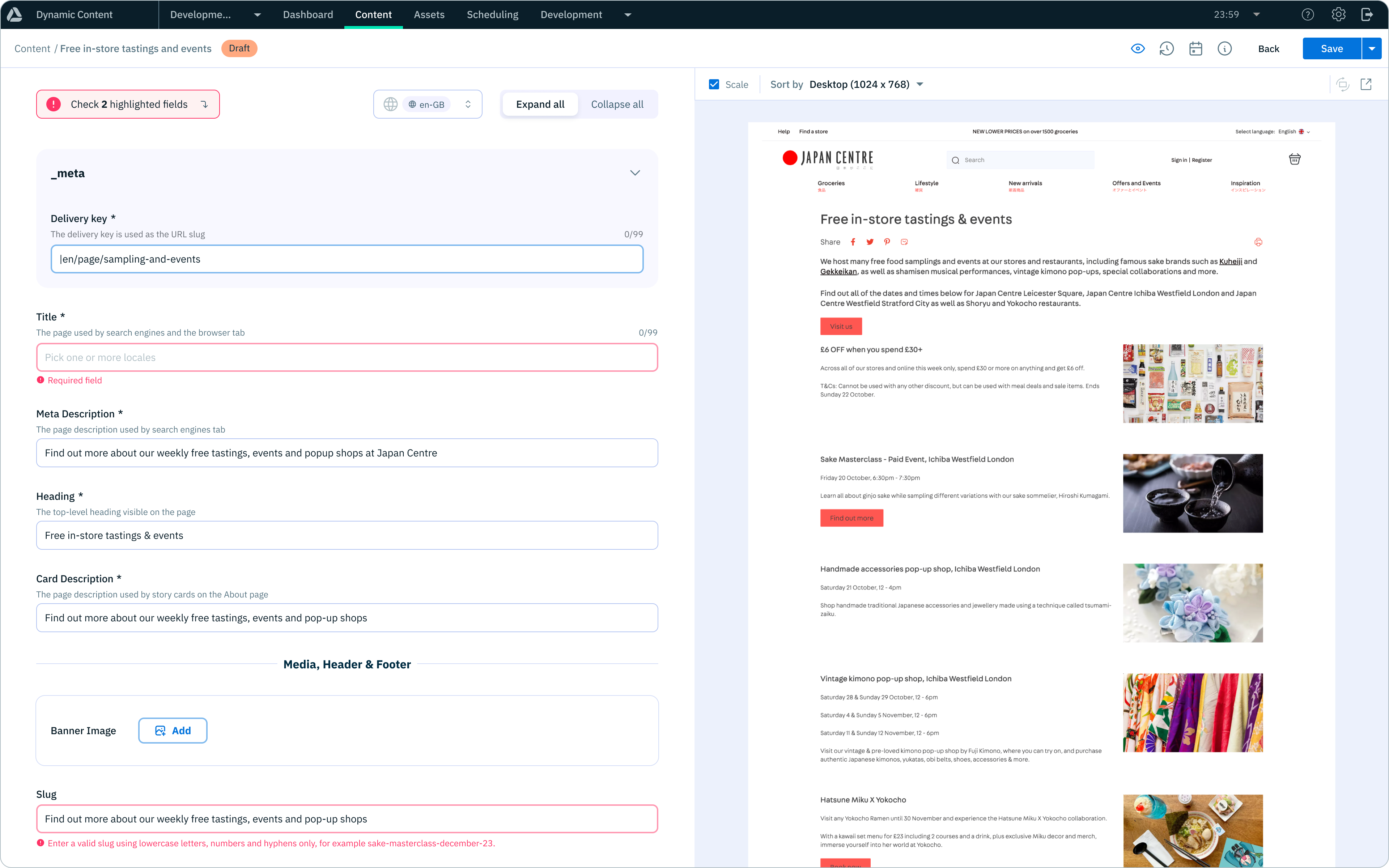Open the Development menu dropdown arrow

[x=628, y=15]
